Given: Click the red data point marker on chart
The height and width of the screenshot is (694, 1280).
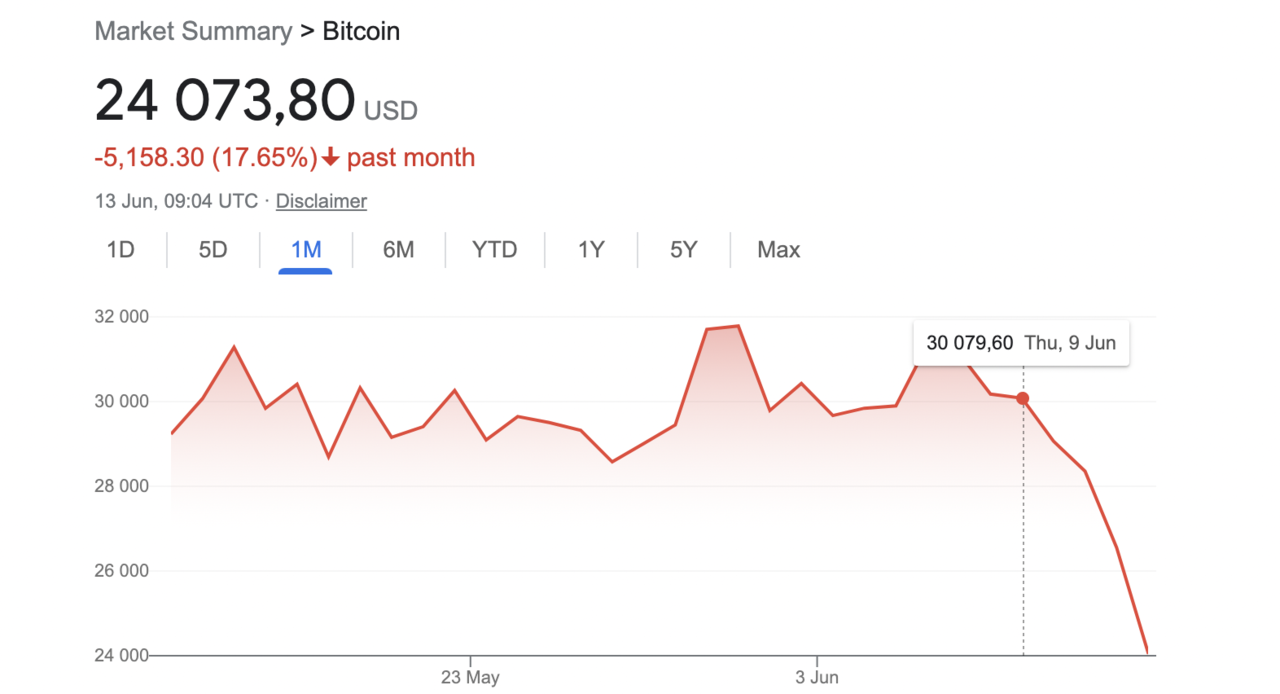Looking at the screenshot, I should [1022, 398].
